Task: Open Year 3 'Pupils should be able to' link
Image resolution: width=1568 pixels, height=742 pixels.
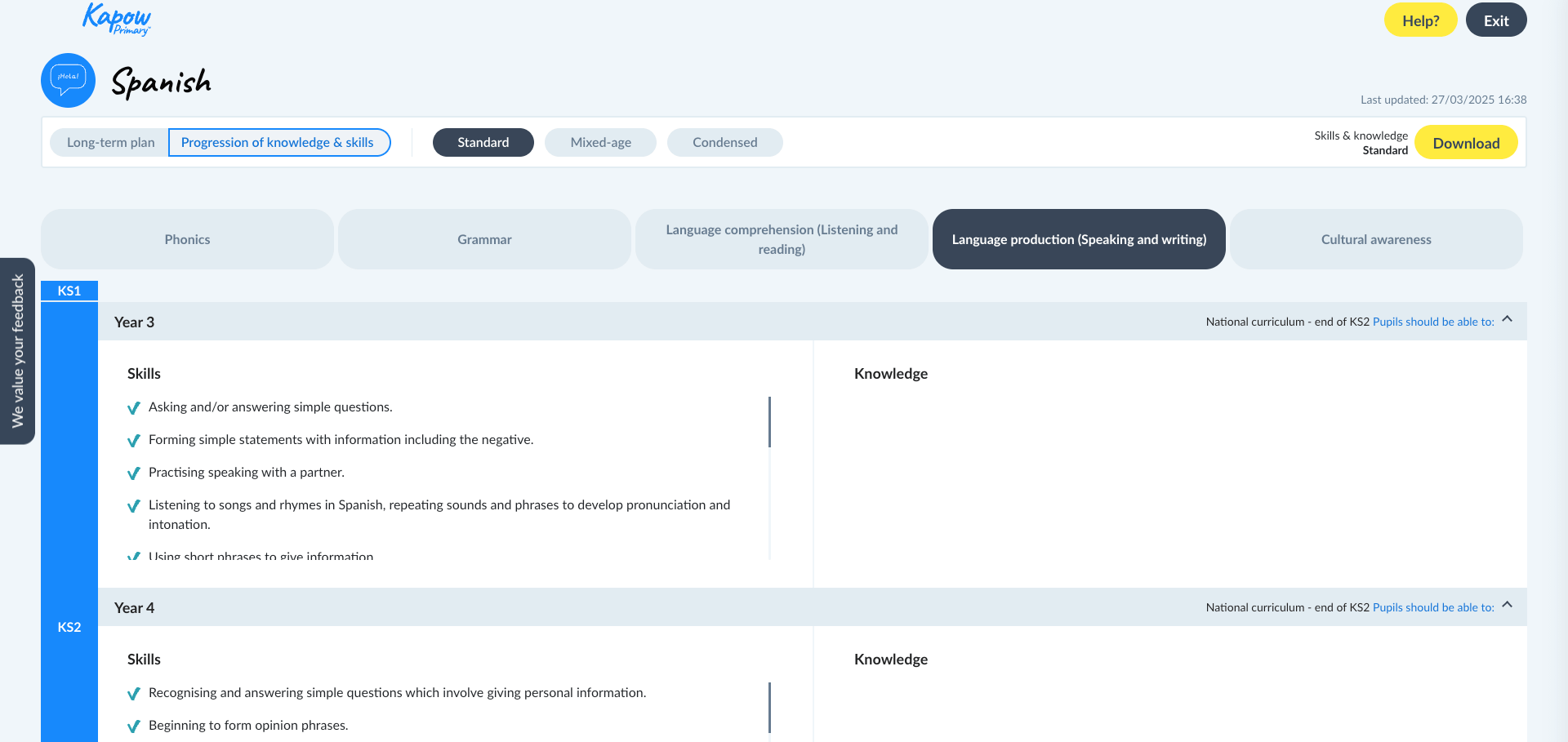Action: (x=1432, y=322)
